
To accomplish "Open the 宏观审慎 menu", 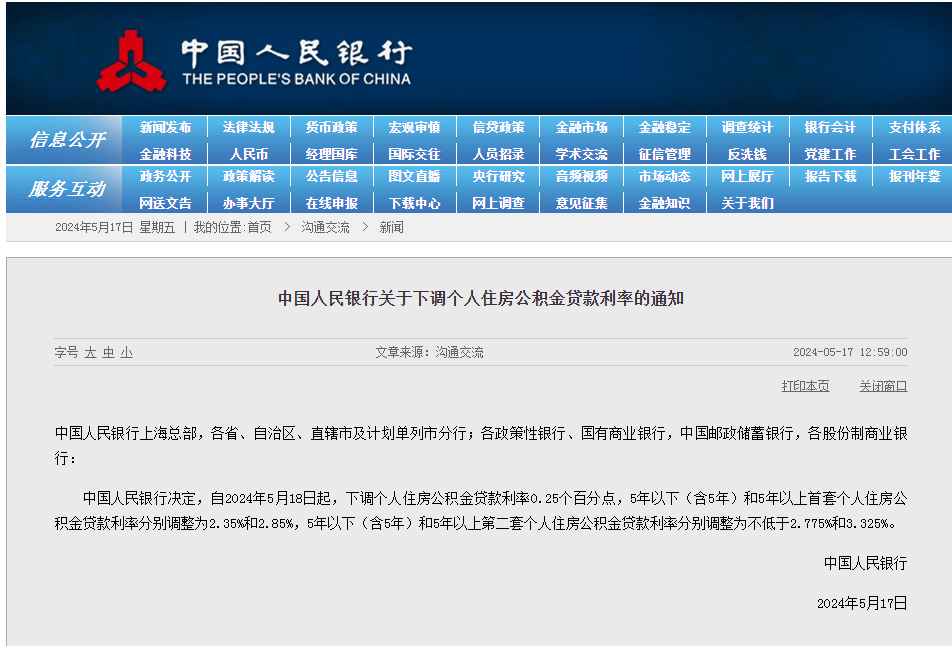I will [413, 127].
